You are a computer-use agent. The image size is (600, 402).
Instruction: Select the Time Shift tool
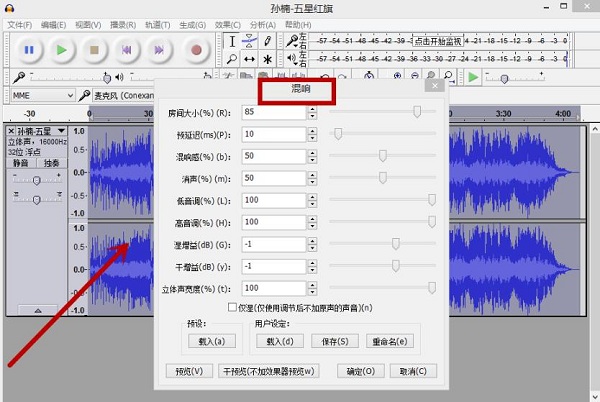point(249,60)
